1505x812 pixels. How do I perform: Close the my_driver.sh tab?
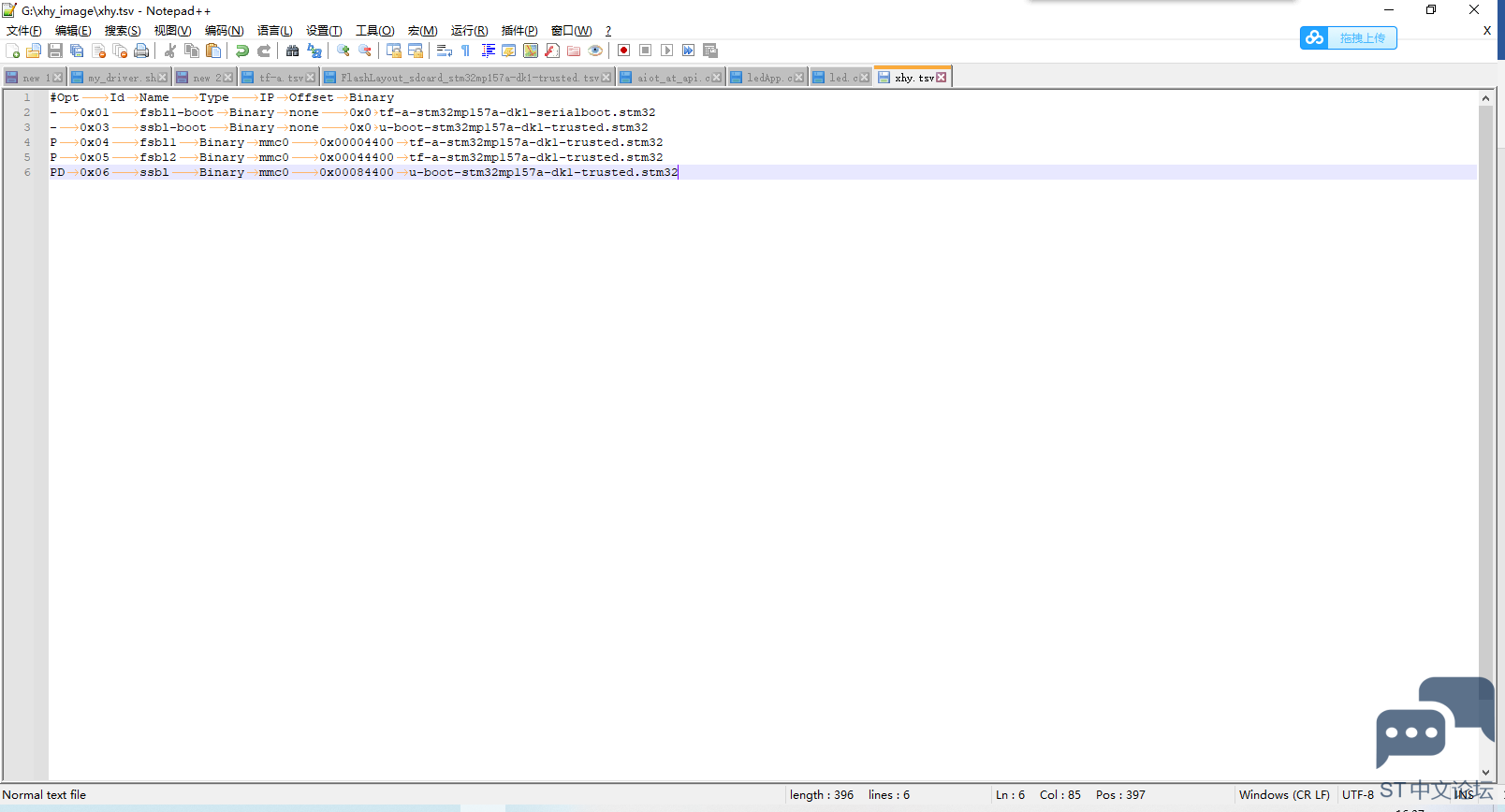tap(163, 78)
